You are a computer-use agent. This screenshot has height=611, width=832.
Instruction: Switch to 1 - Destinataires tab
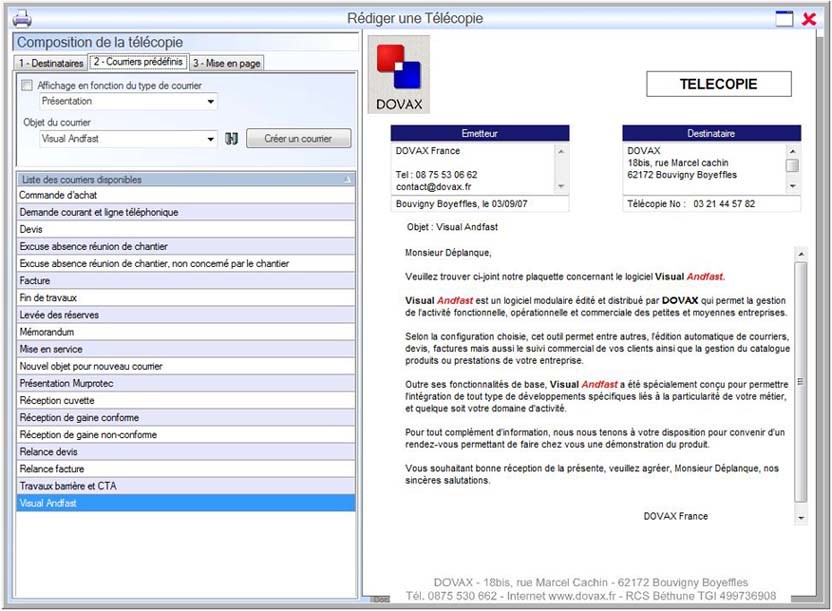[x=51, y=63]
